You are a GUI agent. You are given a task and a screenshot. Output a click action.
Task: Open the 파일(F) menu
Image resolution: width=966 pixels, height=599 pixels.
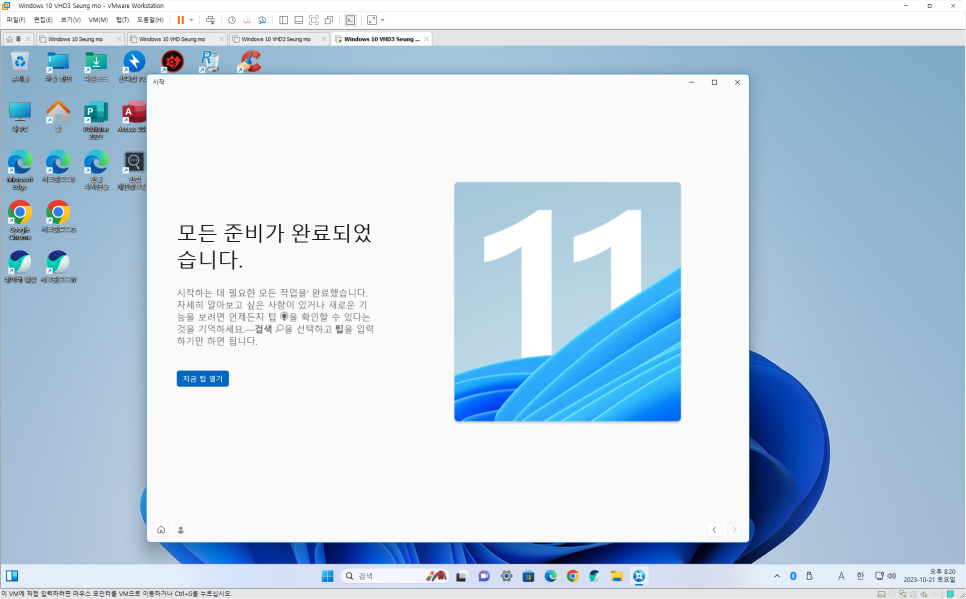pyautogui.click(x=16, y=20)
